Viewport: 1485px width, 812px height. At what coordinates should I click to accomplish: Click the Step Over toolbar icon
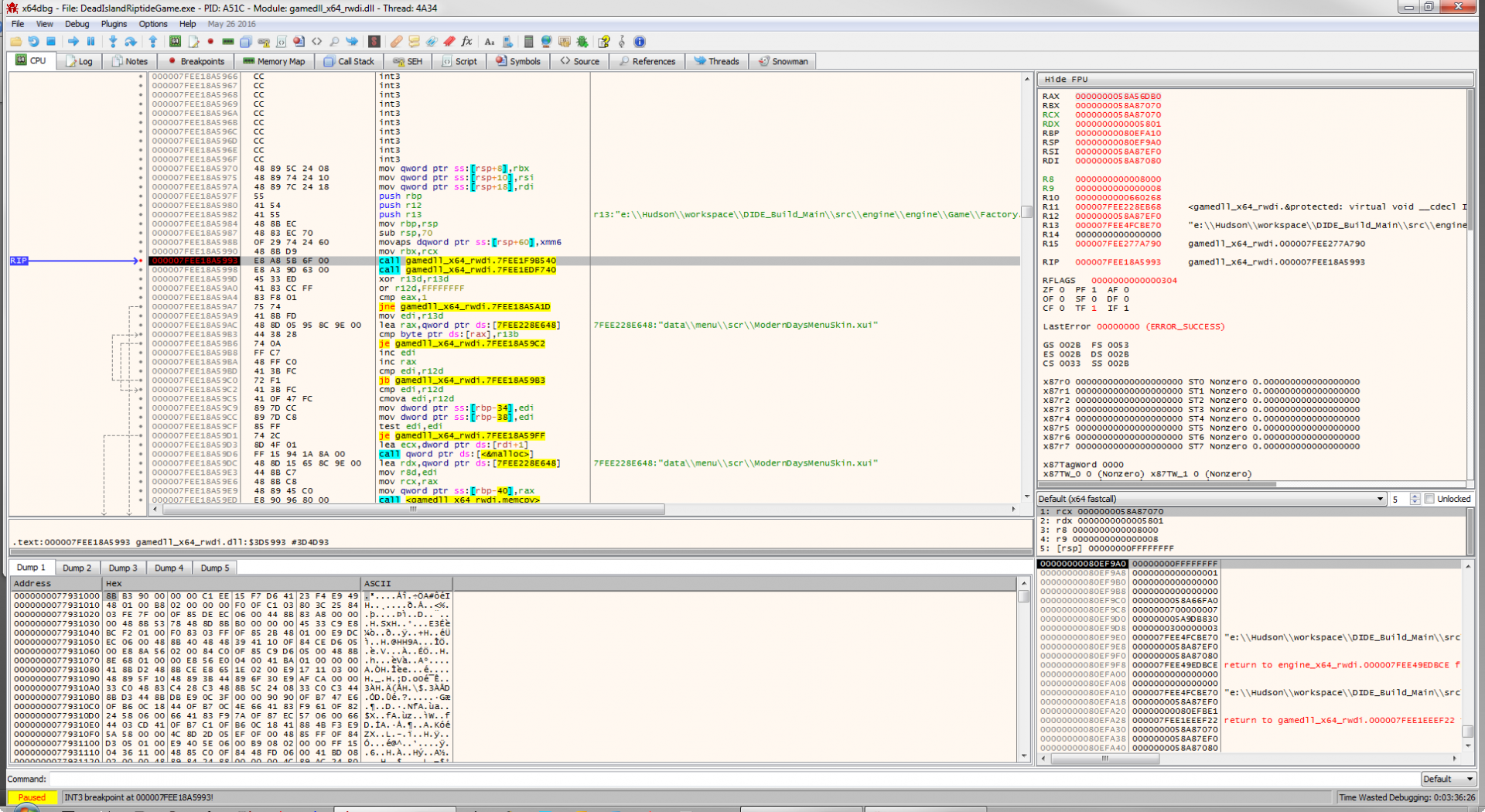[x=131, y=42]
